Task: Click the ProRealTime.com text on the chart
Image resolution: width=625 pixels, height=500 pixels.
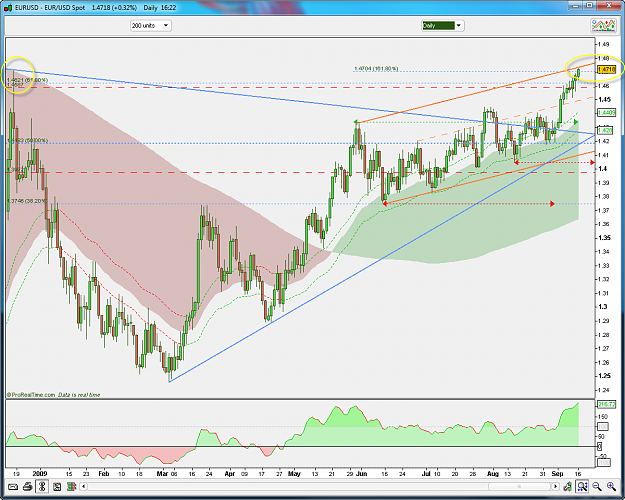Action: pyautogui.click(x=31, y=395)
